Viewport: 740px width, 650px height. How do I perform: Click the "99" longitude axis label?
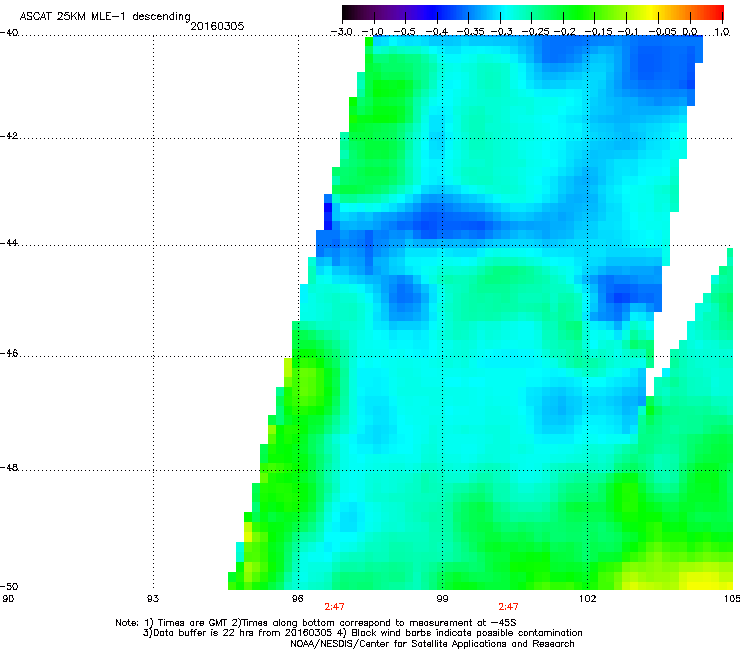pos(442,599)
